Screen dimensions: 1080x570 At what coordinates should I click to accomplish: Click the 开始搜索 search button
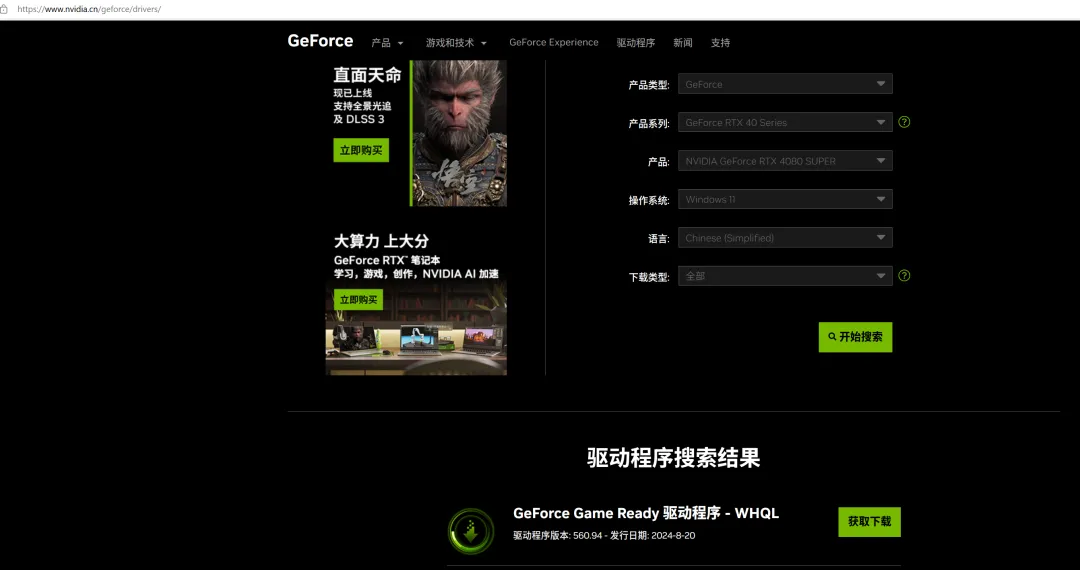tap(855, 337)
